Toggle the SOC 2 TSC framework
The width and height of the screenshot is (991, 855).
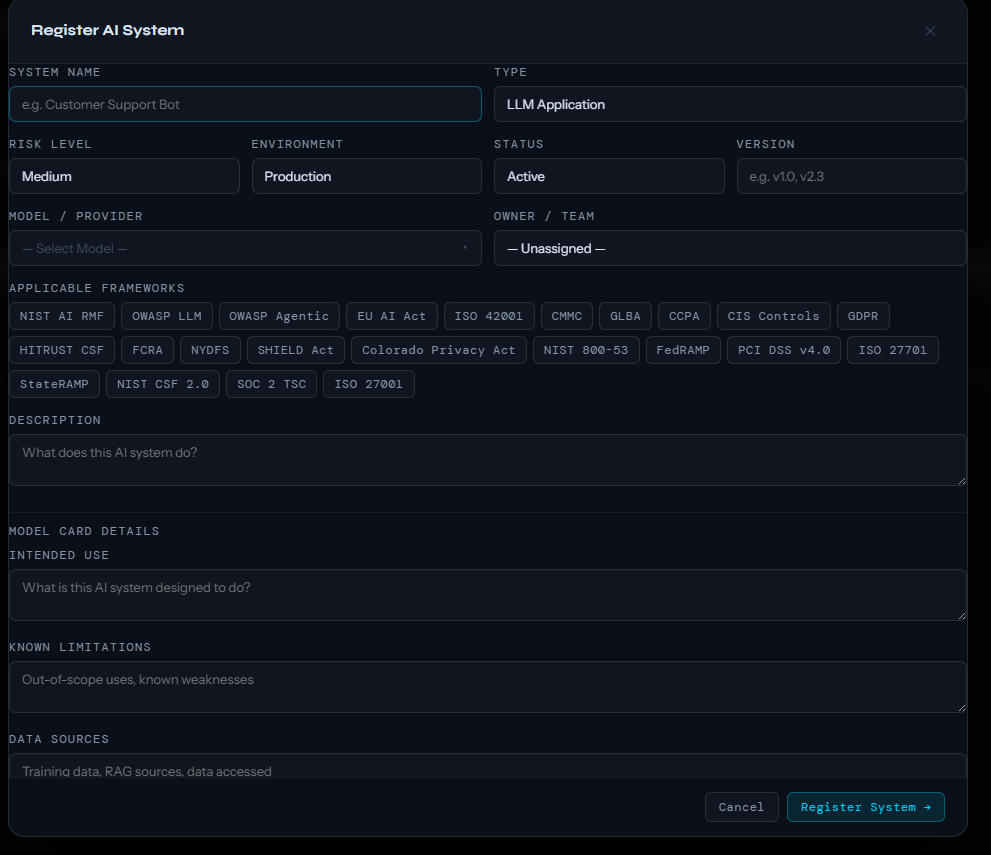270,383
